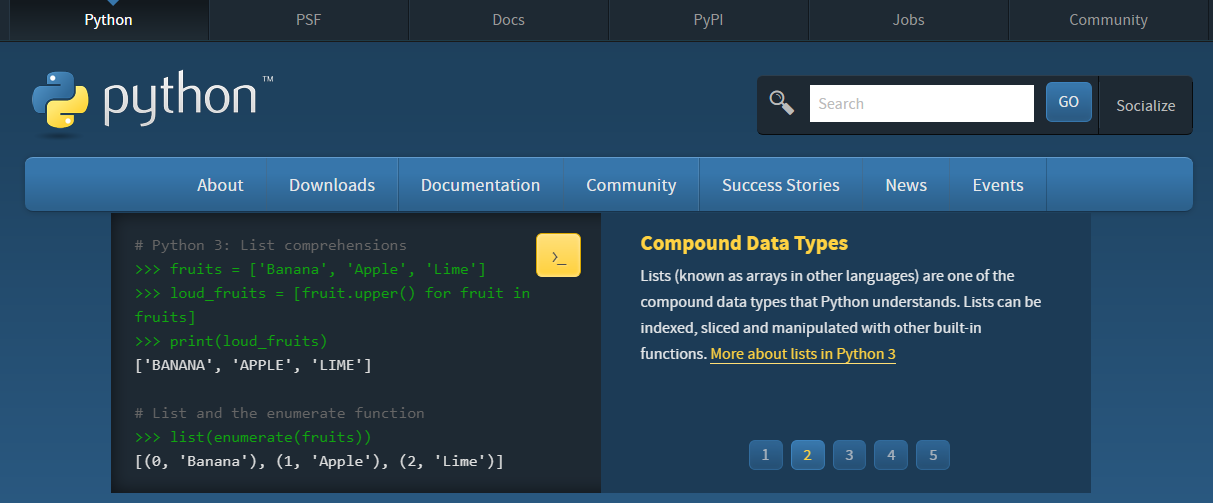Image resolution: width=1213 pixels, height=503 pixels.
Task: Visit the Events navigation item
Action: pyautogui.click(x=998, y=185)
